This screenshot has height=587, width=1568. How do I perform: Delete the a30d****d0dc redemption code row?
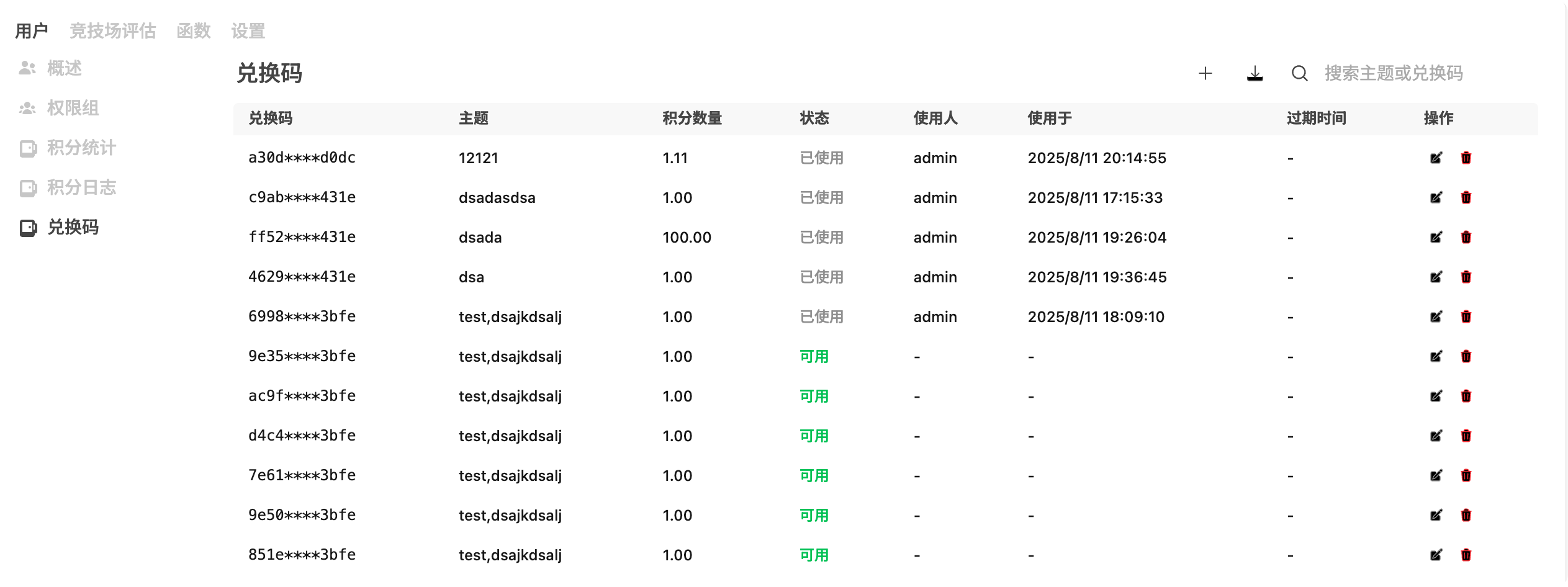click(1466, 158)
